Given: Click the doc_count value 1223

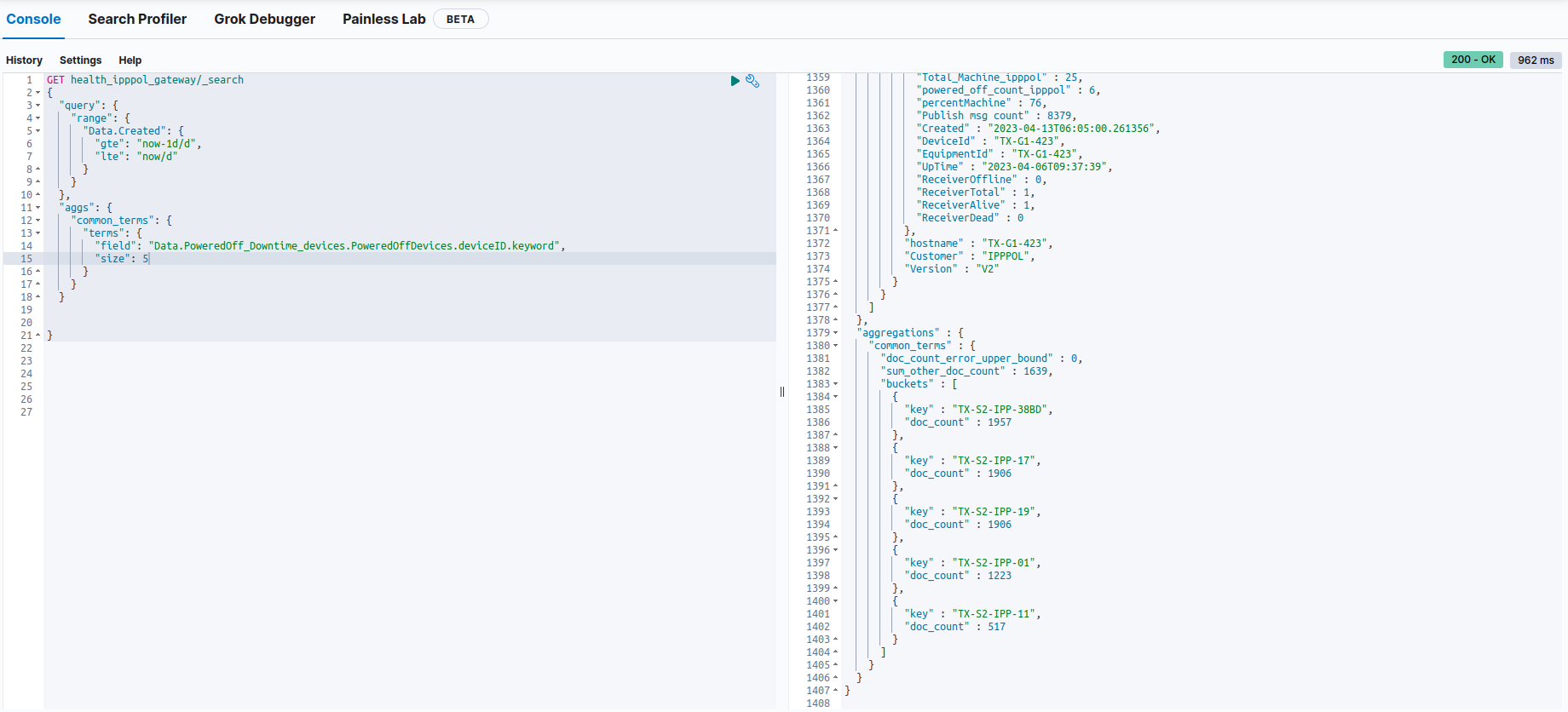Looking at the screenshot, I should tap(1000, 576).
